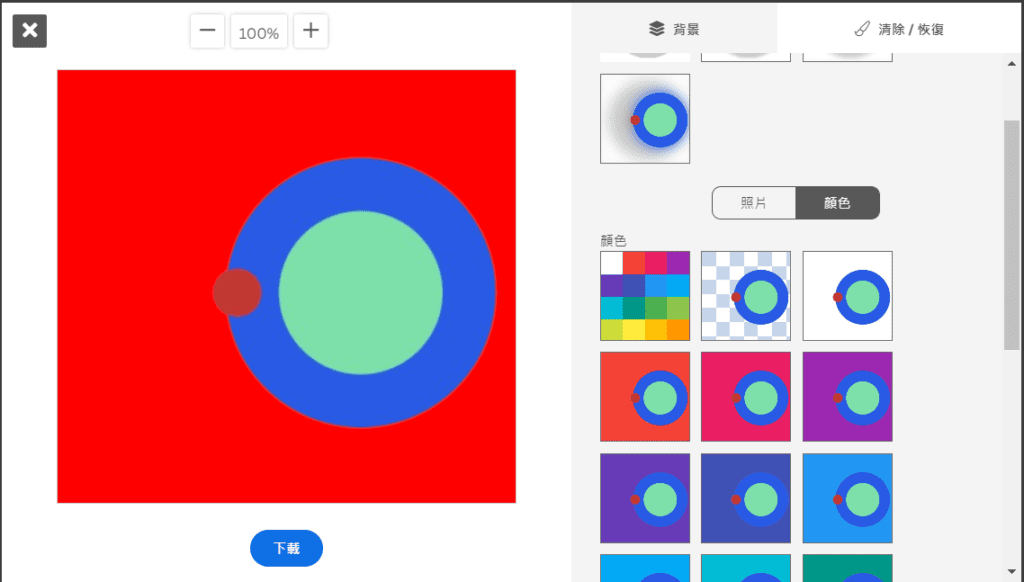Viewport: 1024px width, 582px height.
Task: Choose the transparent checkerboard background
Action: (x=746, y=296)
